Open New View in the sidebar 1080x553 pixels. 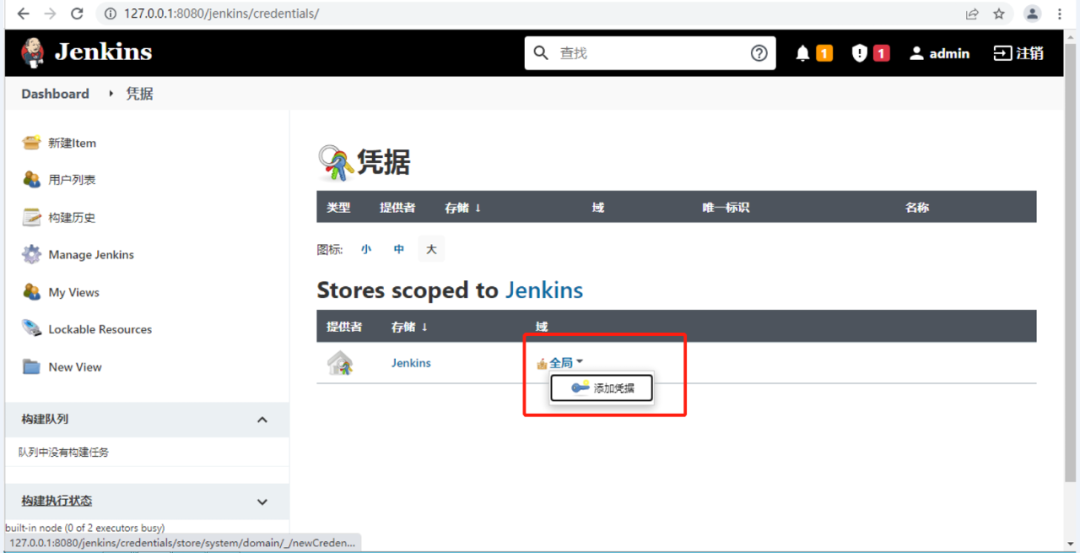[x=75, y=367]
